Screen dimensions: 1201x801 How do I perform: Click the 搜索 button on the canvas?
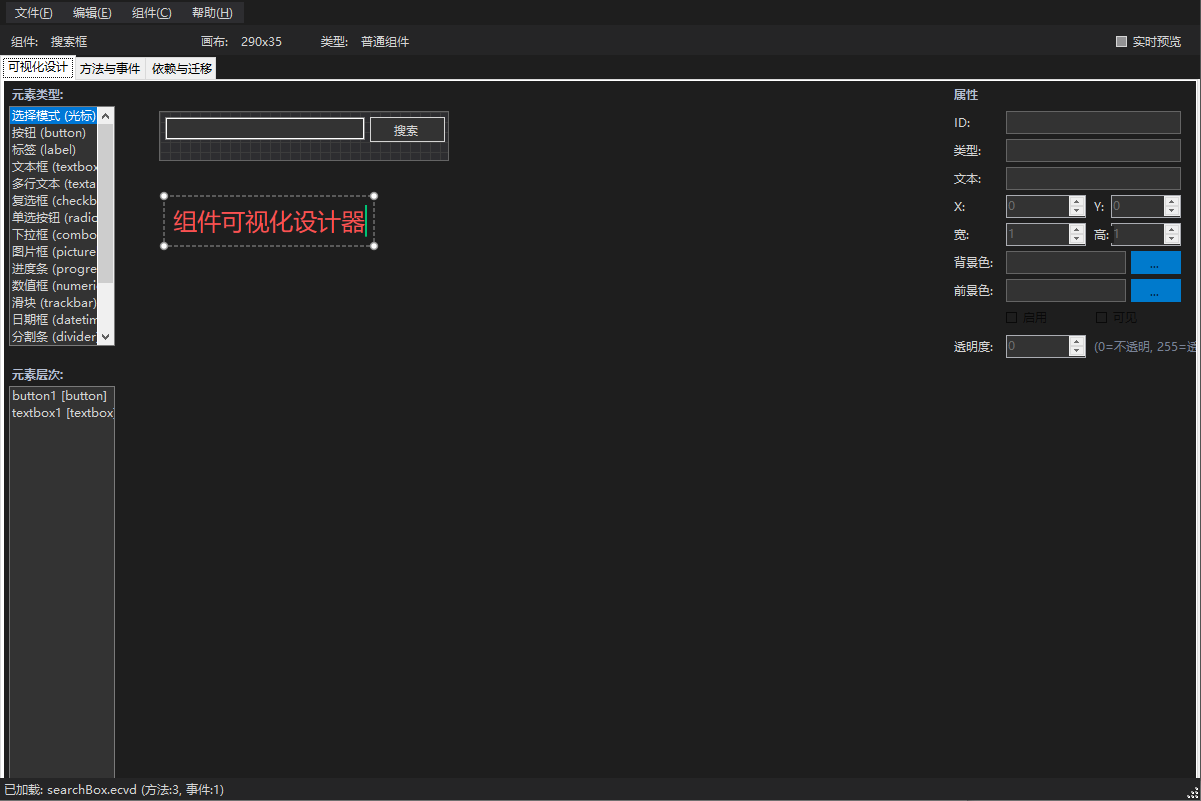click(x=407, y=130)
